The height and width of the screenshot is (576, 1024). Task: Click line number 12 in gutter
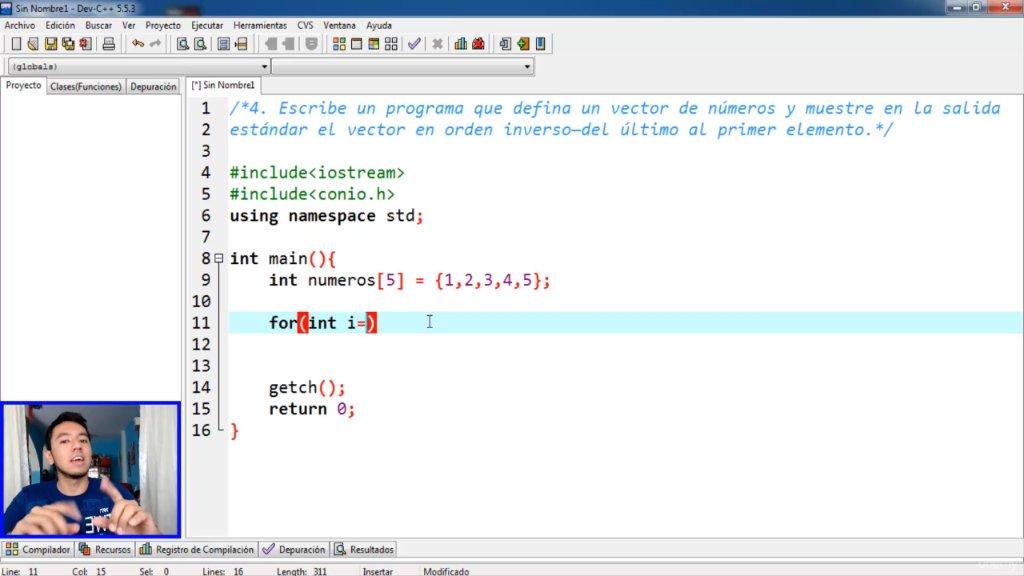click(201, 344)
